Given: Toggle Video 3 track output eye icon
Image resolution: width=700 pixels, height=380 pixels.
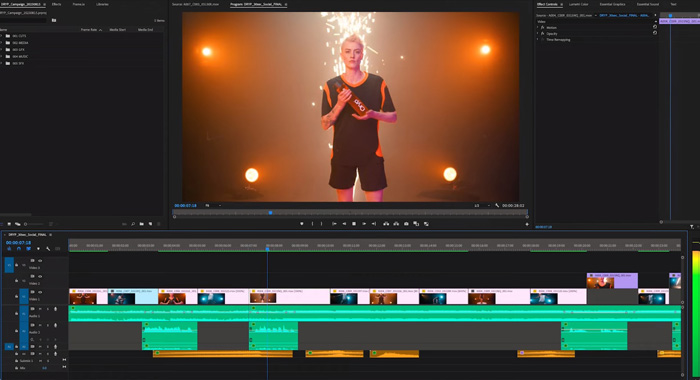Looking at the screenshot, I should point(40,260).
